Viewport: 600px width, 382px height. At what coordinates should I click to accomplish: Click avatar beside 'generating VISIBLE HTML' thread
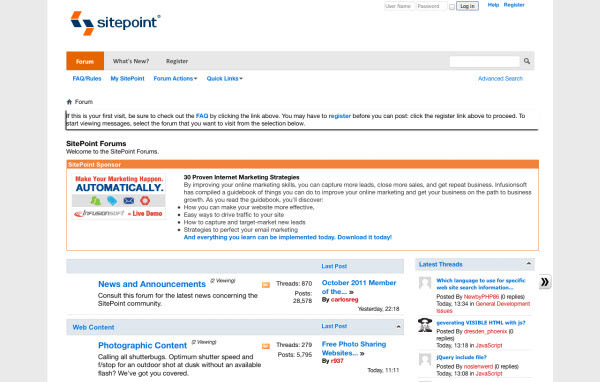tap(425, 325)
